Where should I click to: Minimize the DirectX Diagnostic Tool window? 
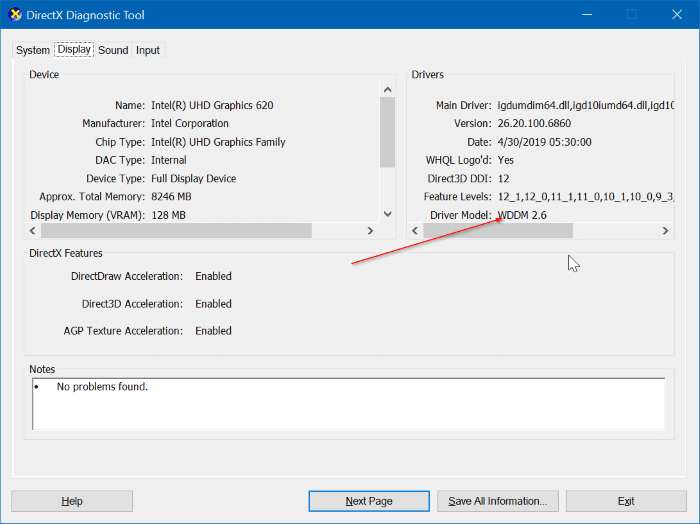588,15
